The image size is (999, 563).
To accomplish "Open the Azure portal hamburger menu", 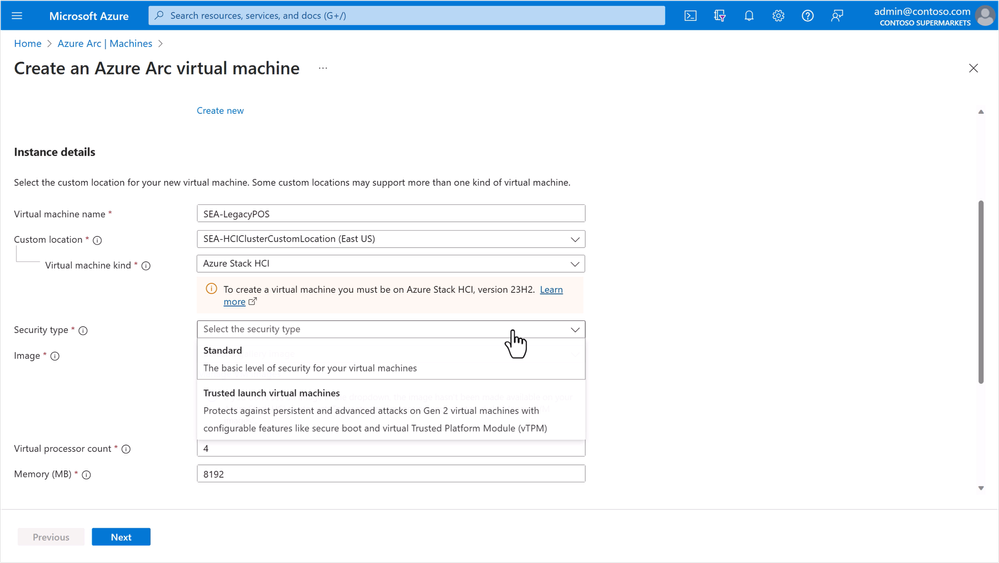I will 17,16.
